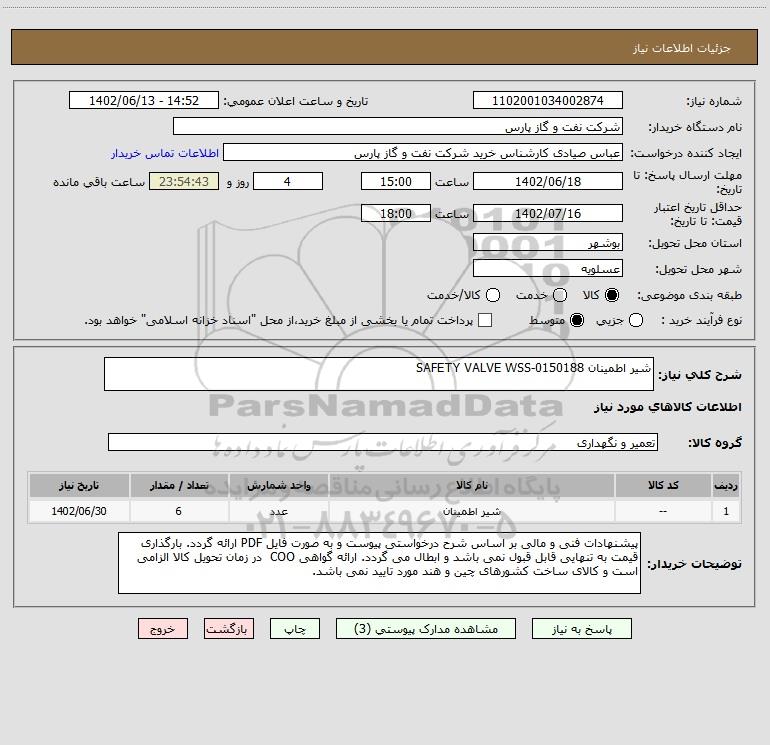Image resolution: width=770 pixels, height=745 pixels.
Task: Click the deadline time field 15:00
Action: (396, 182)
